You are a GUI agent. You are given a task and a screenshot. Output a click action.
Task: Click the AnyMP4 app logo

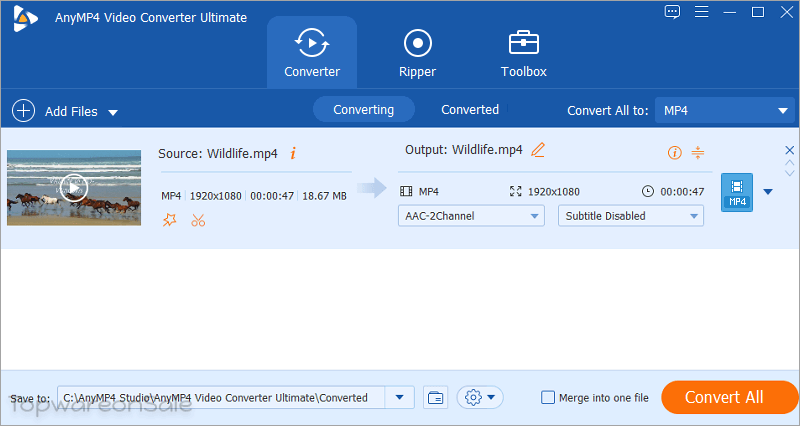tap(25, 18)
